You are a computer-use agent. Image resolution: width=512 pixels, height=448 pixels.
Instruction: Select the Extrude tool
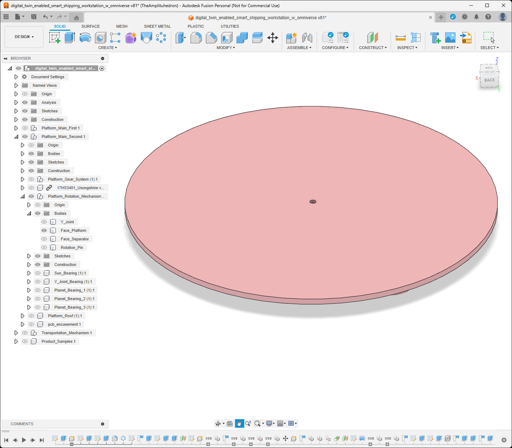(x=70, y=38)
